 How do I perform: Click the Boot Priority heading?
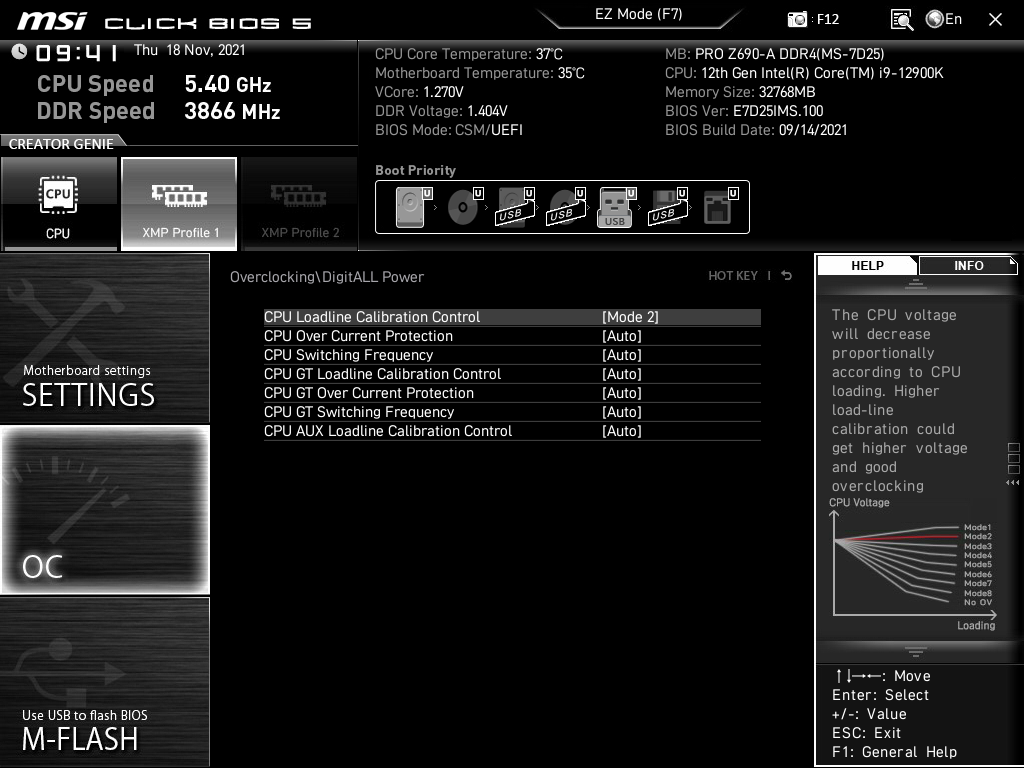[x=415, y=170]
